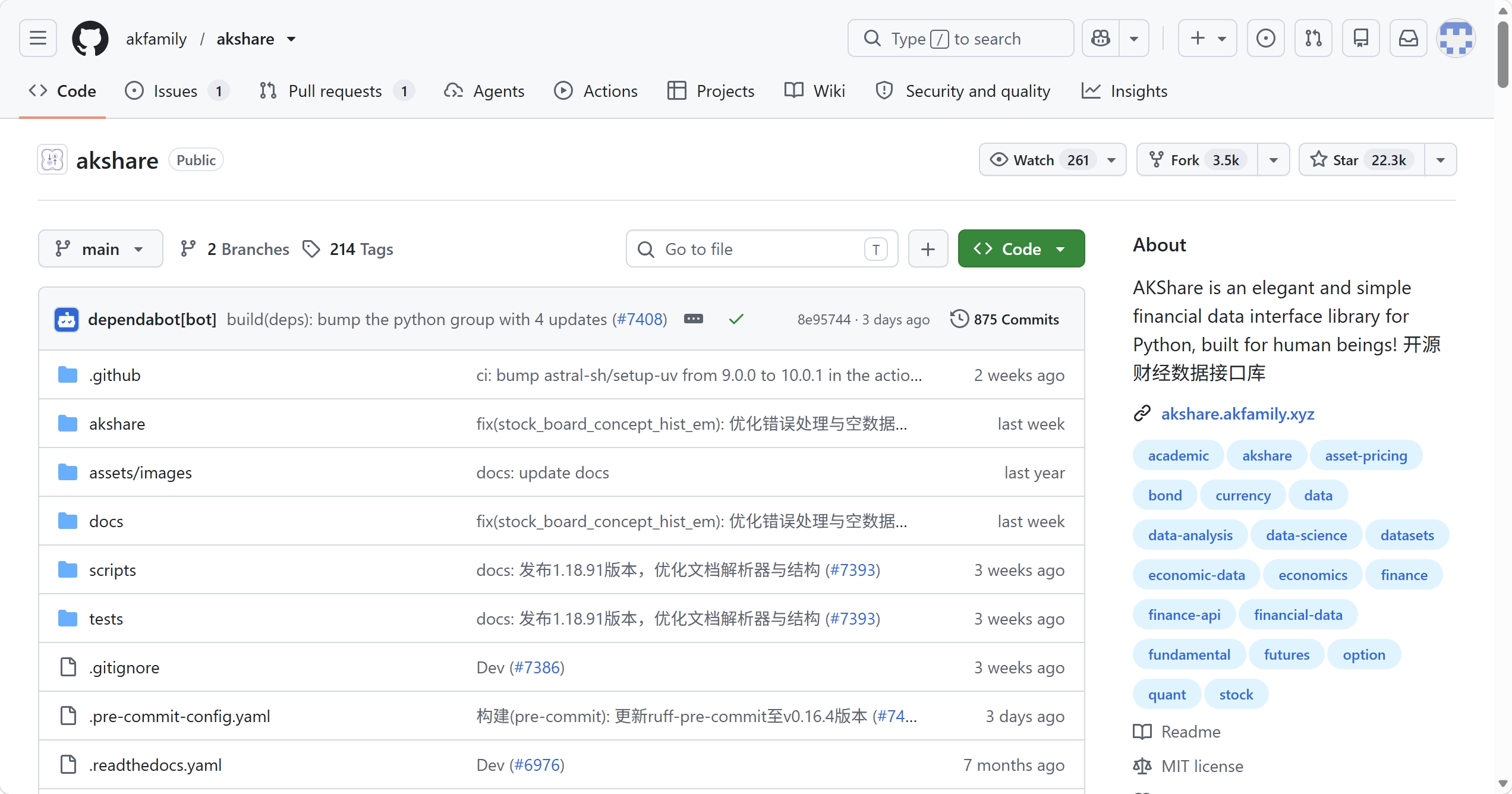Viewport: 1512px width, 794px height.
Task: Click the akshare repository avatar image
Action: pos(52,160)
